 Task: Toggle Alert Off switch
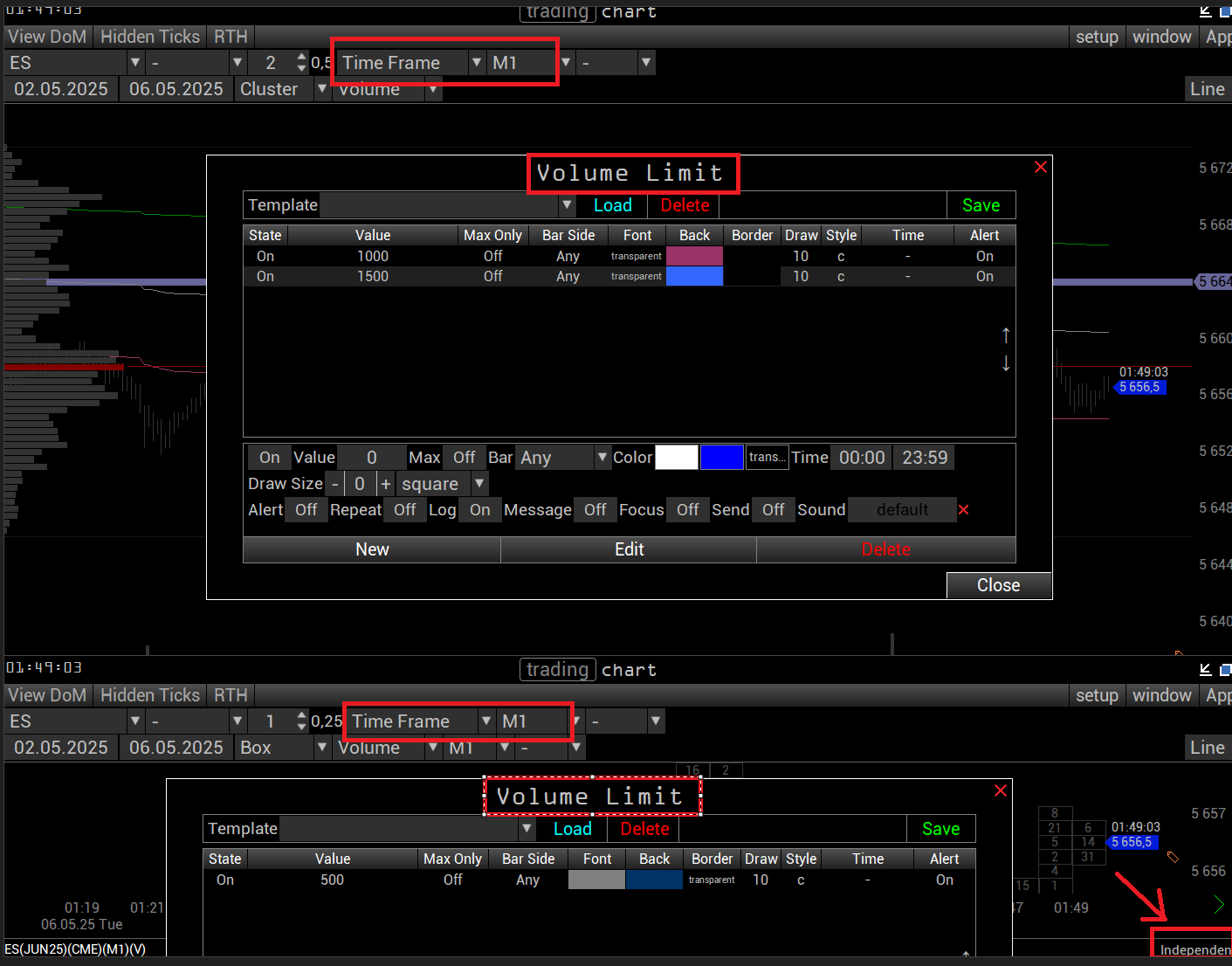(306, 510)
